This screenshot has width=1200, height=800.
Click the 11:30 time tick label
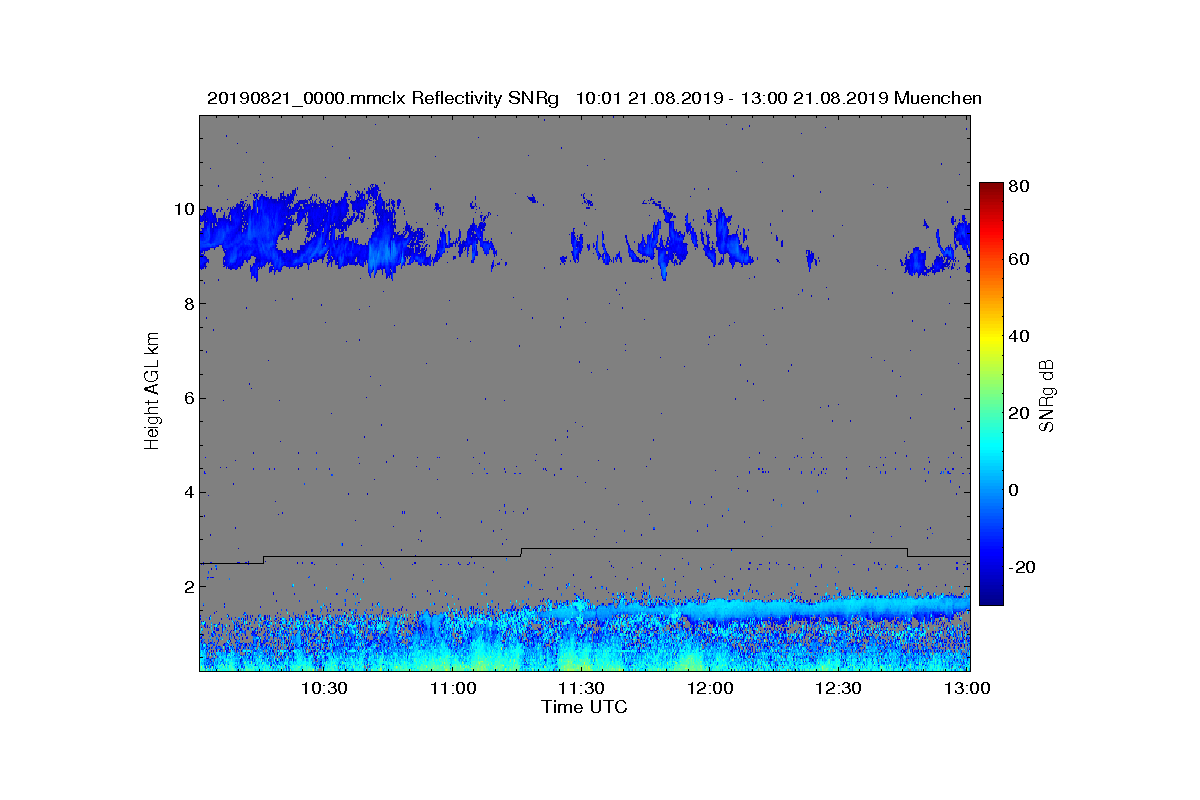click(x=581, y=689)
